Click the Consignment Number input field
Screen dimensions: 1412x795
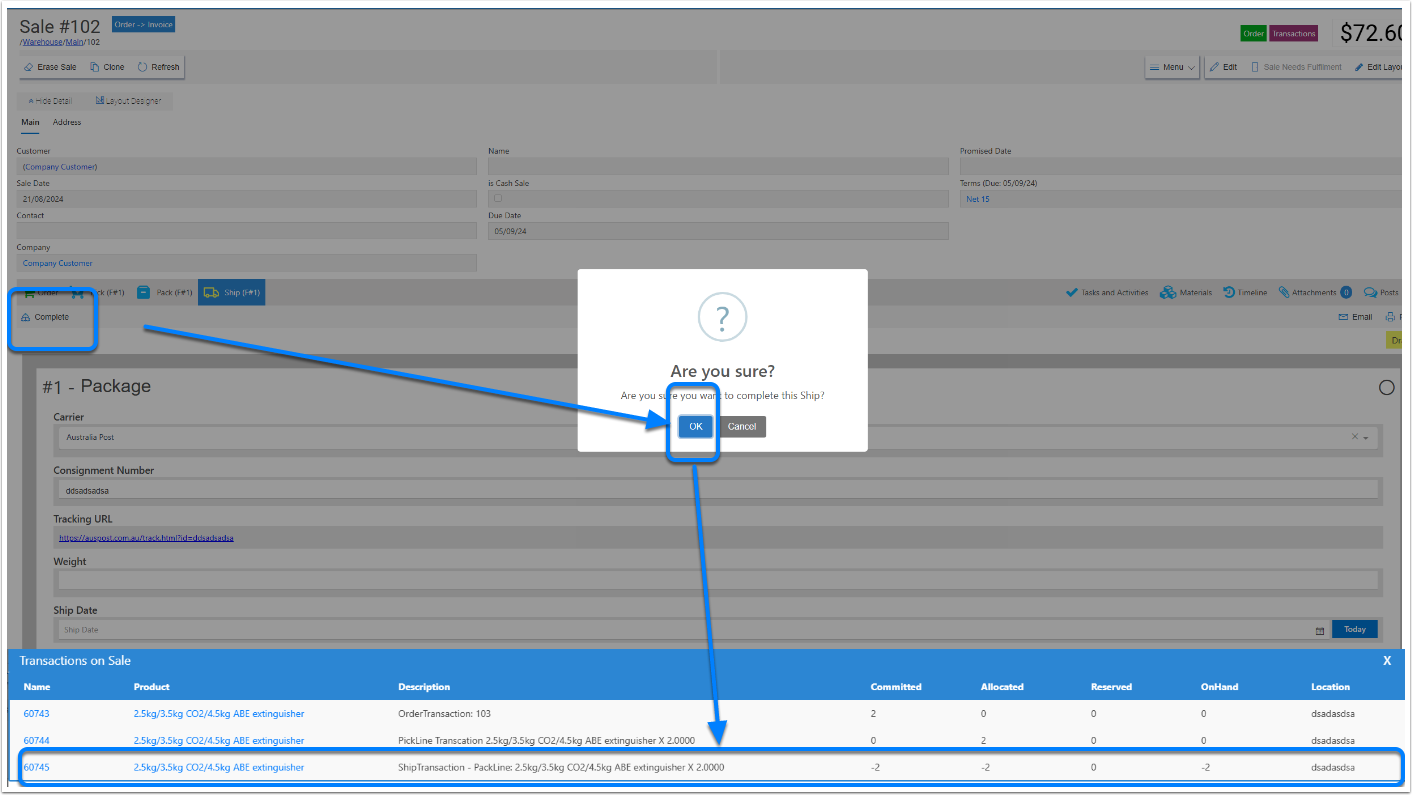(716, 491)
